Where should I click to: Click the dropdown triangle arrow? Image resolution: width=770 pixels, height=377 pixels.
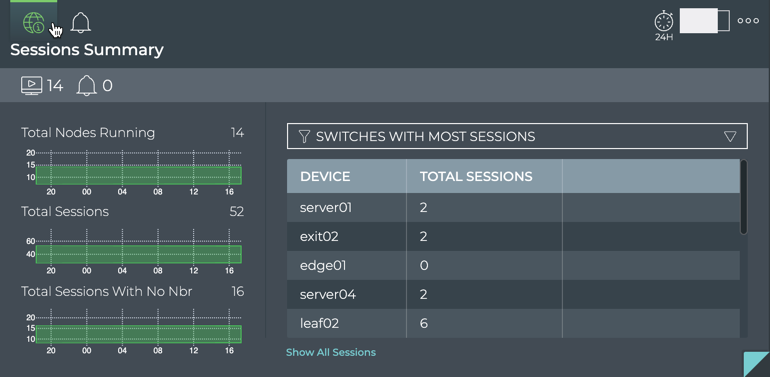730,136
